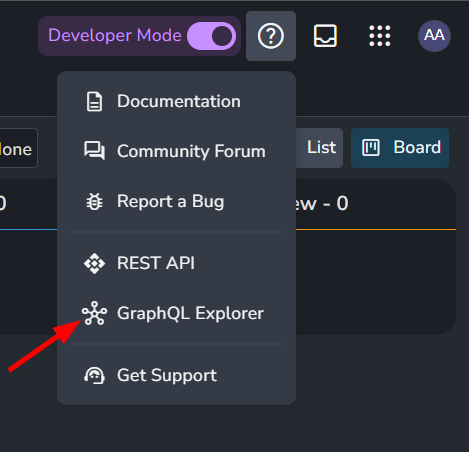Screen dimensions: 469x452
Task: Click the Get Support headset icon
Action: [94, 375]
